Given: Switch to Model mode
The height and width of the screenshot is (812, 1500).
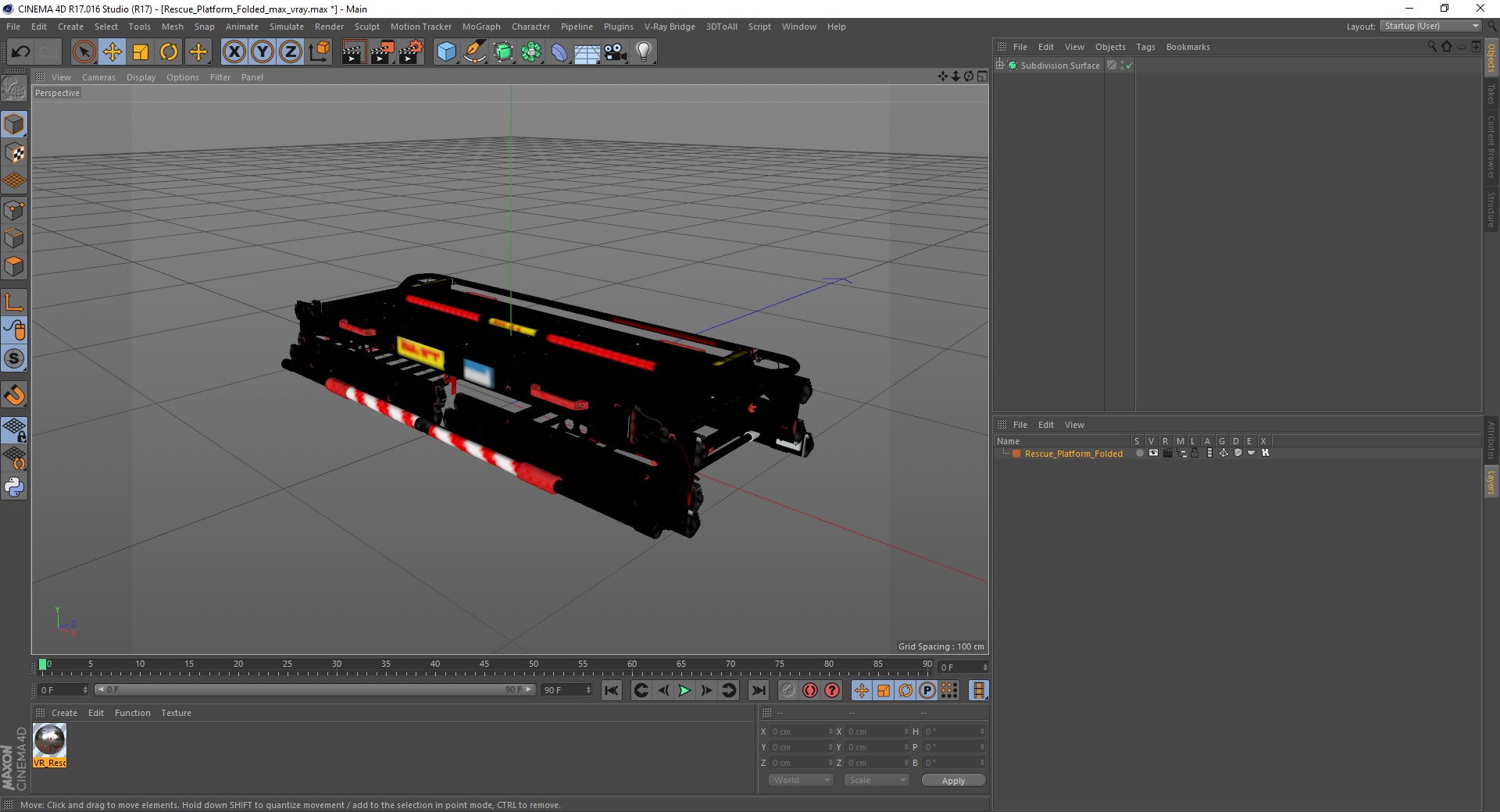Looking at the screenshot, I should tap(14, 125).
